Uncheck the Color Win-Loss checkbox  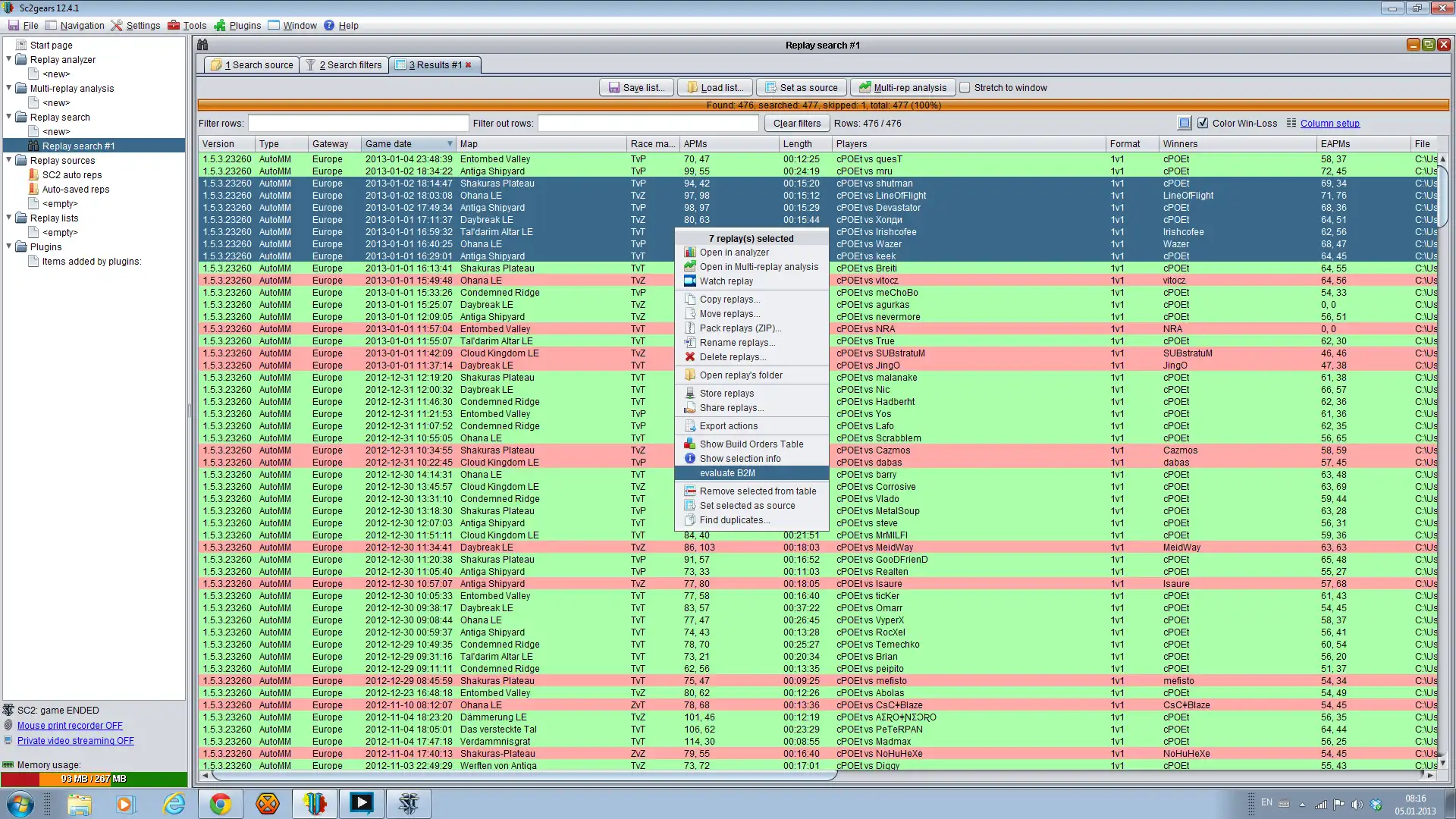tap(1202, 123)
